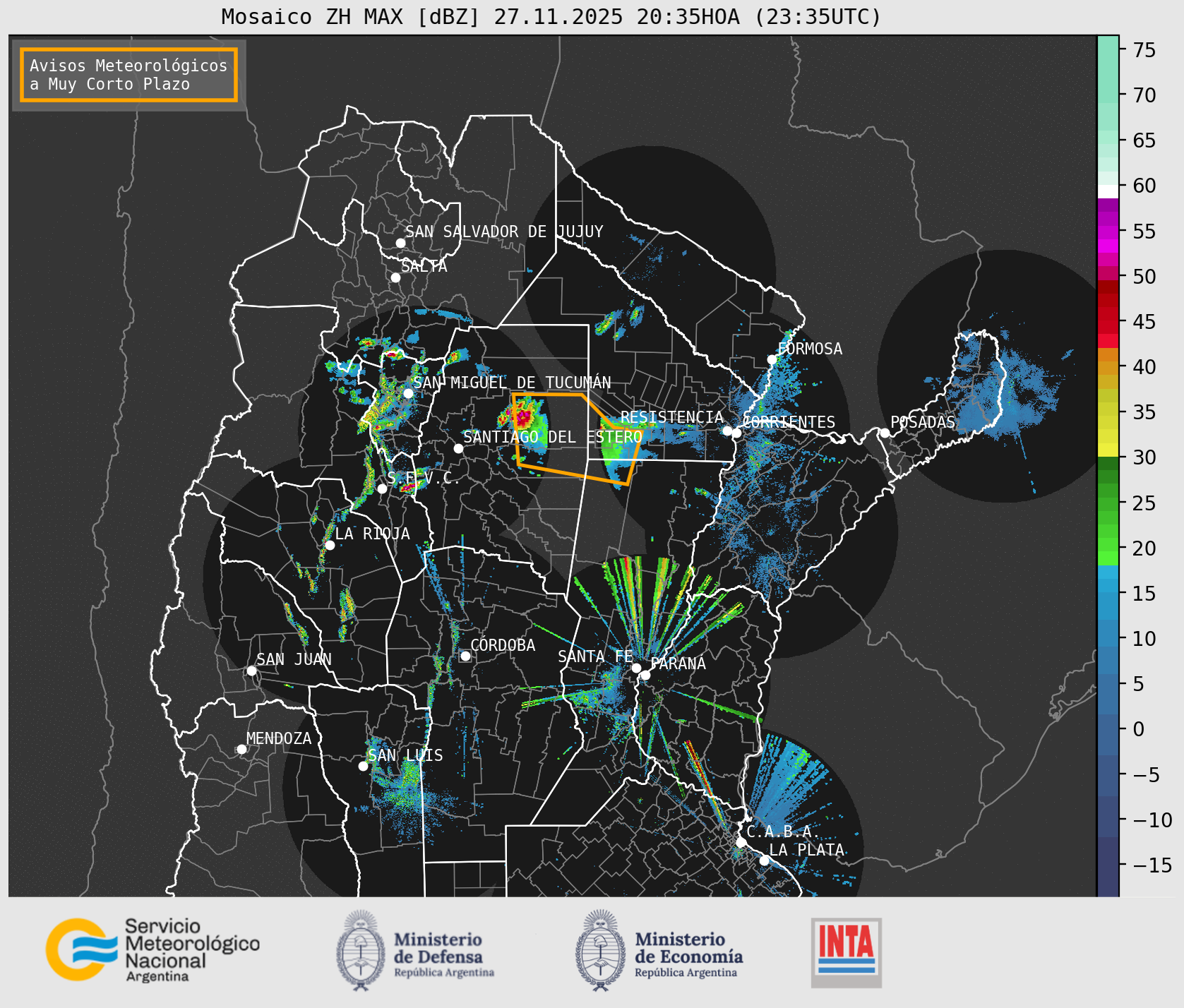Click the yellow 30 dBZ colorbar segment

coord(1108,450)
